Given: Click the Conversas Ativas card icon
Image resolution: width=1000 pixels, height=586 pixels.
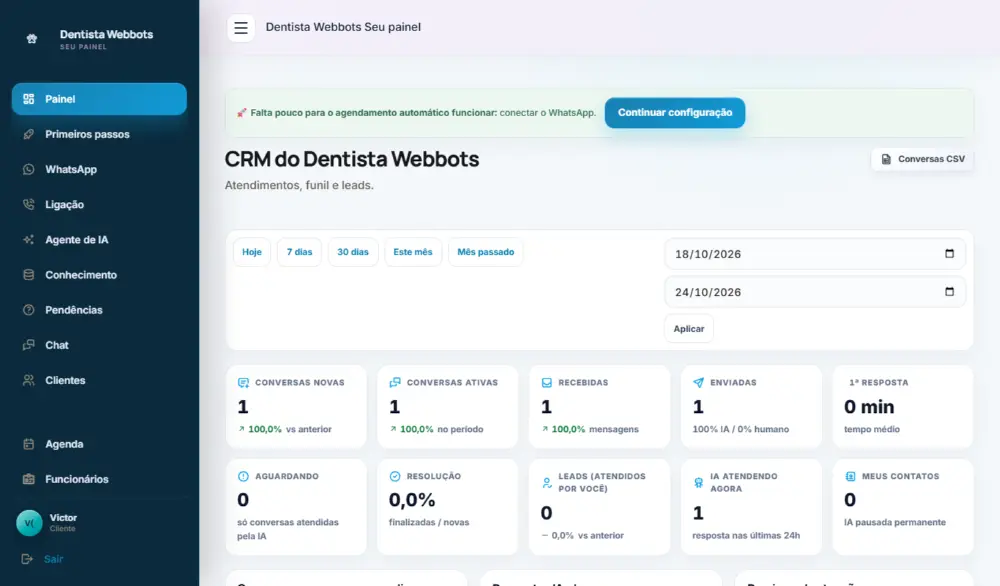Looking at the screenshot, I should point(395,383).
